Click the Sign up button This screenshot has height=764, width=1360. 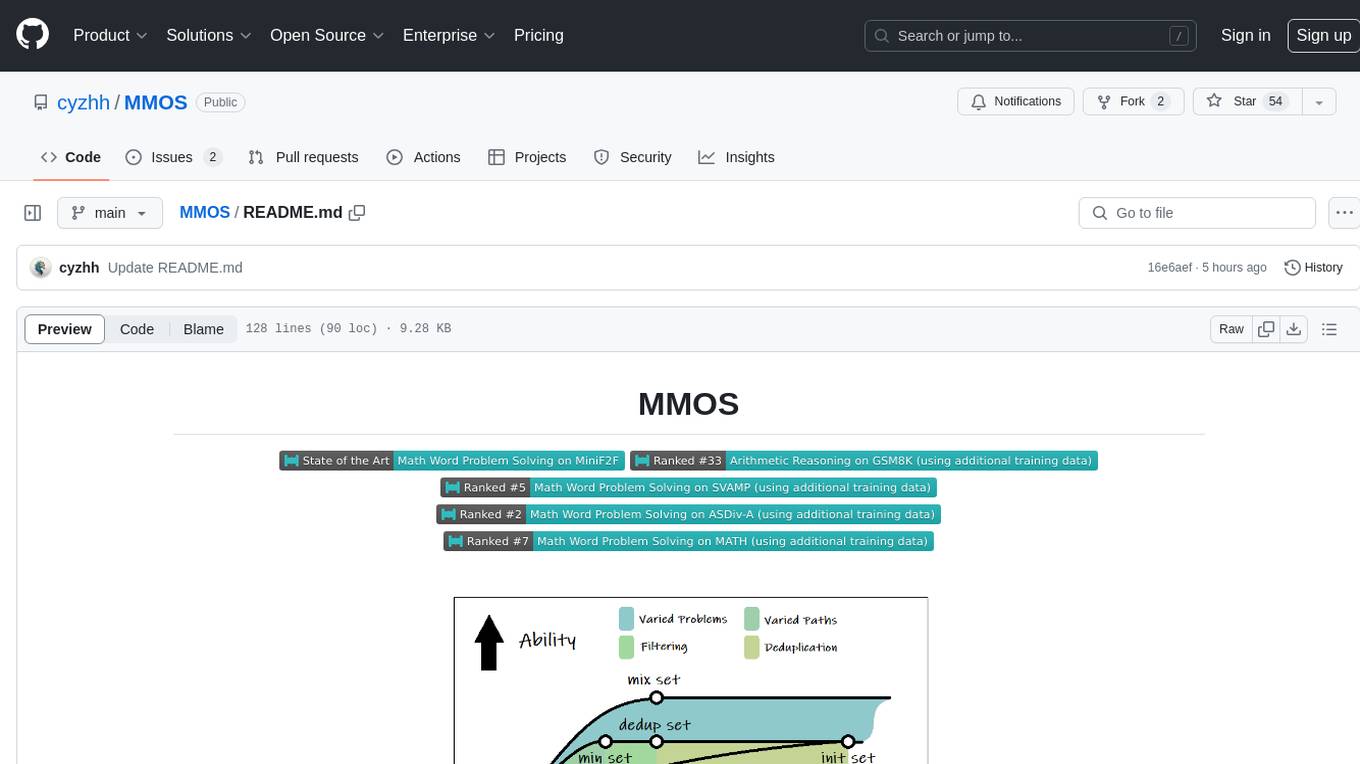(1323, 35)
